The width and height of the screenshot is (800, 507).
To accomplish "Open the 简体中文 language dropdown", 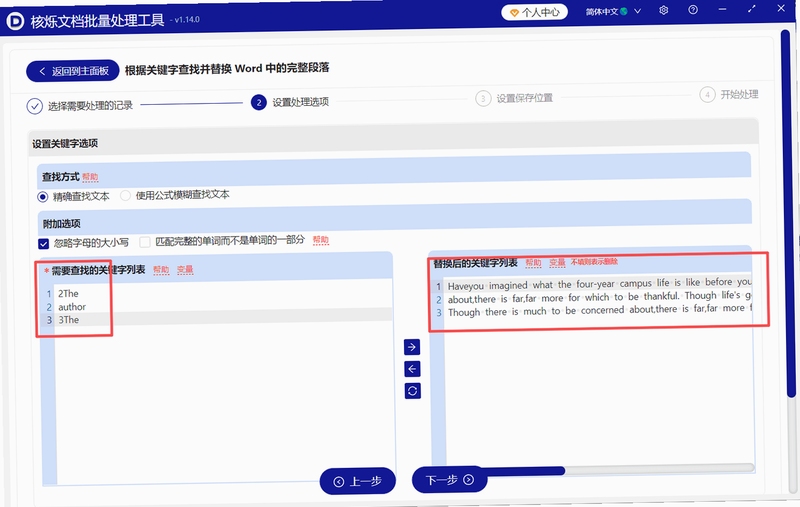I will coord(613,11).
